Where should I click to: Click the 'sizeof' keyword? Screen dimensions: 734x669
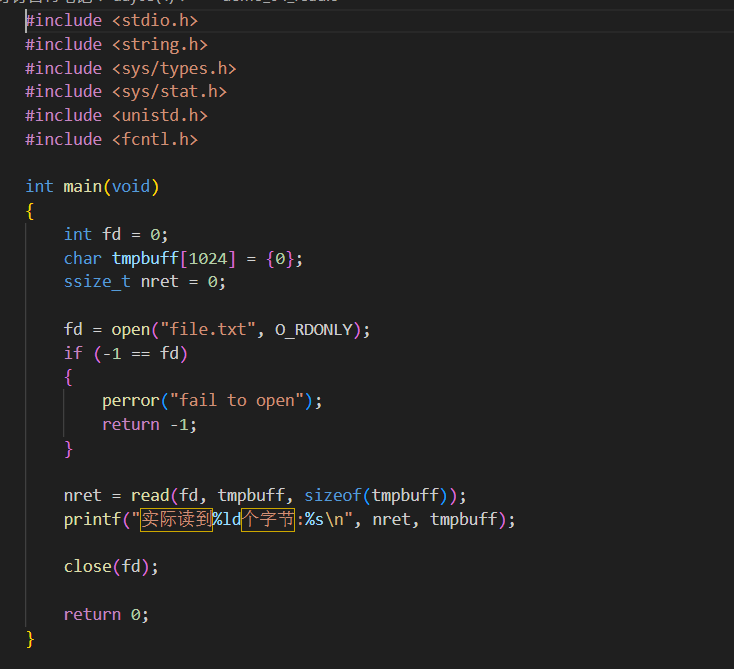[x=333, y=495]
